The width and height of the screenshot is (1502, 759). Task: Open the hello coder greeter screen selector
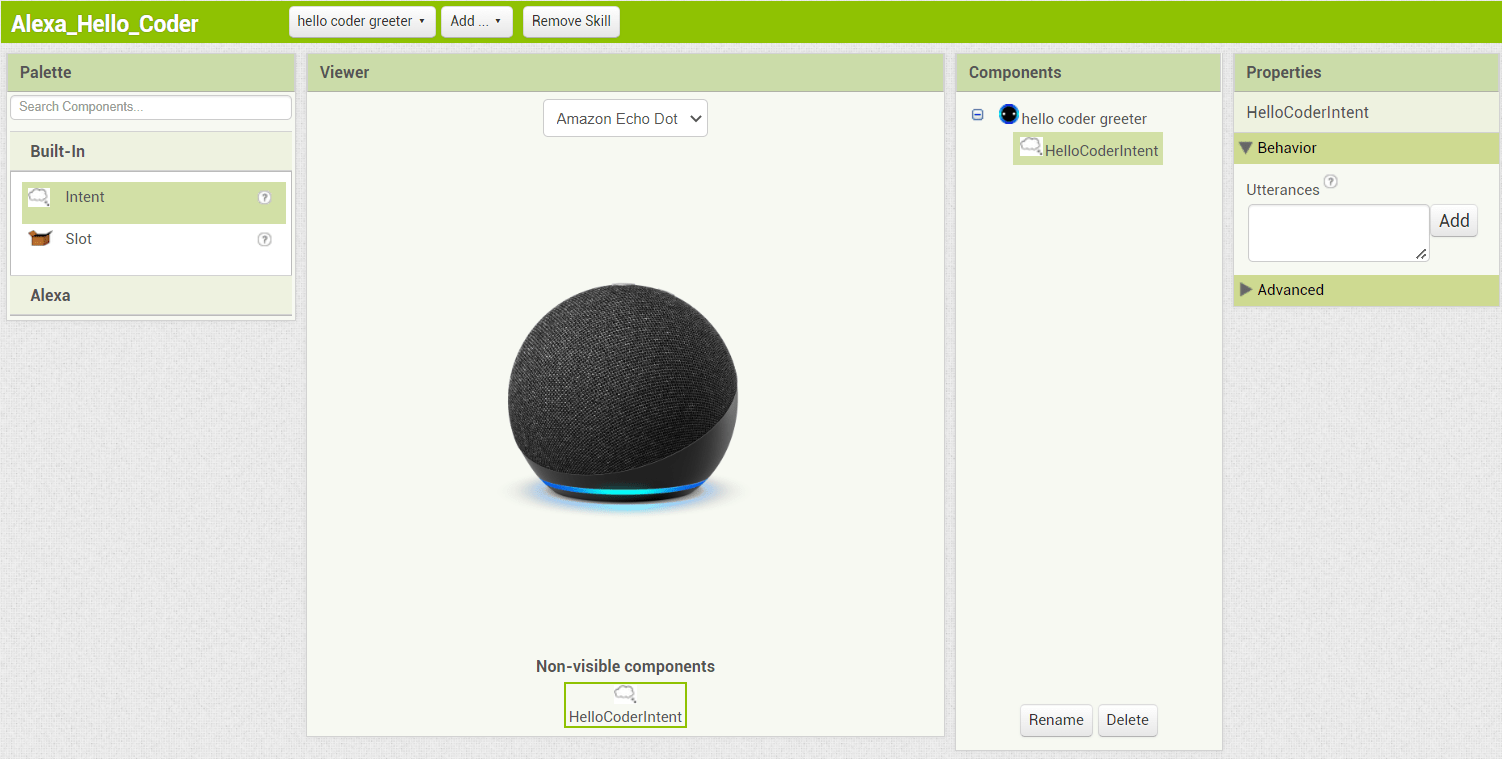pyautogui.click(x=361, y=20)
